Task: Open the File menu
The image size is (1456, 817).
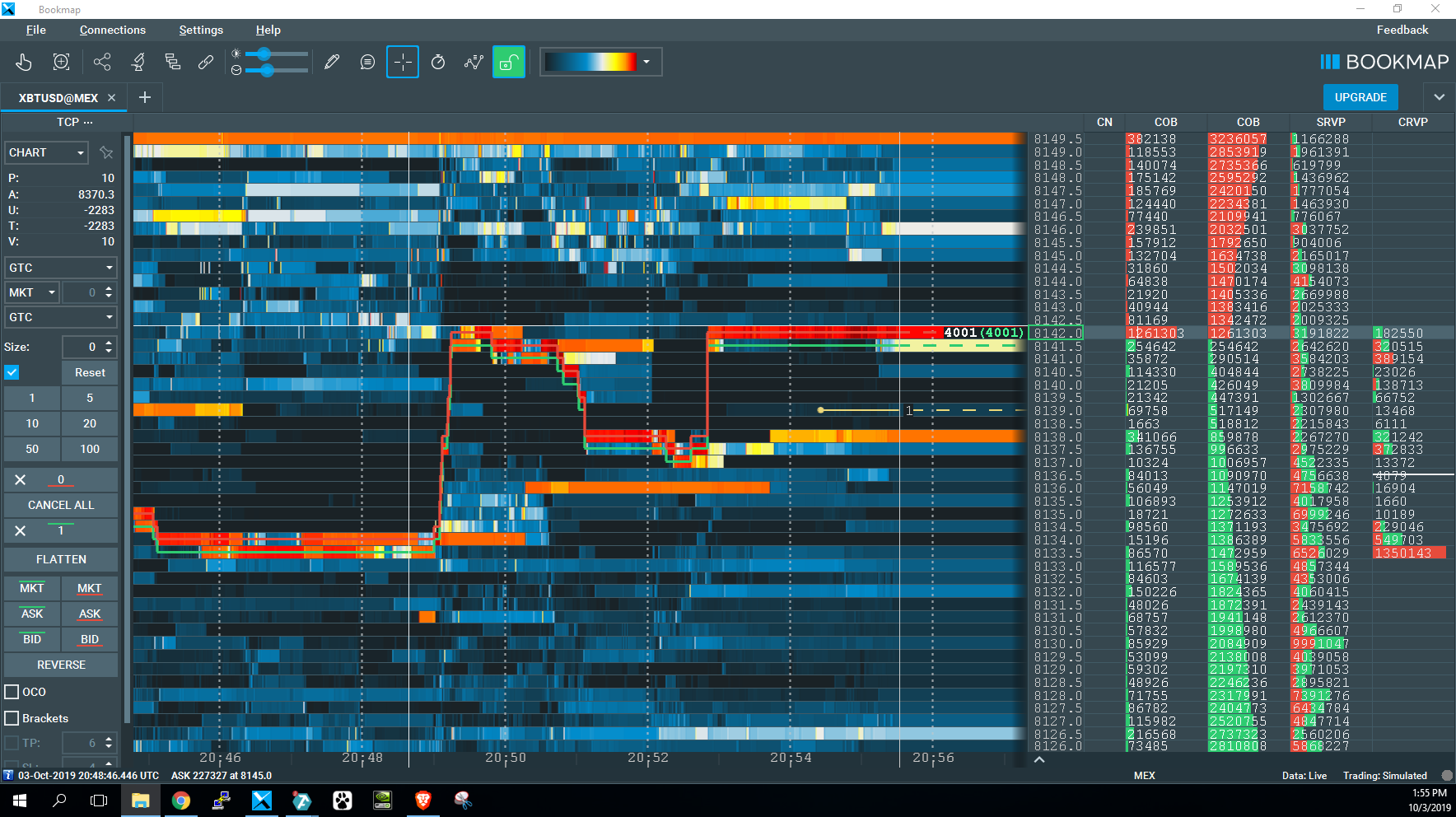Action: [x=35, y=30]
